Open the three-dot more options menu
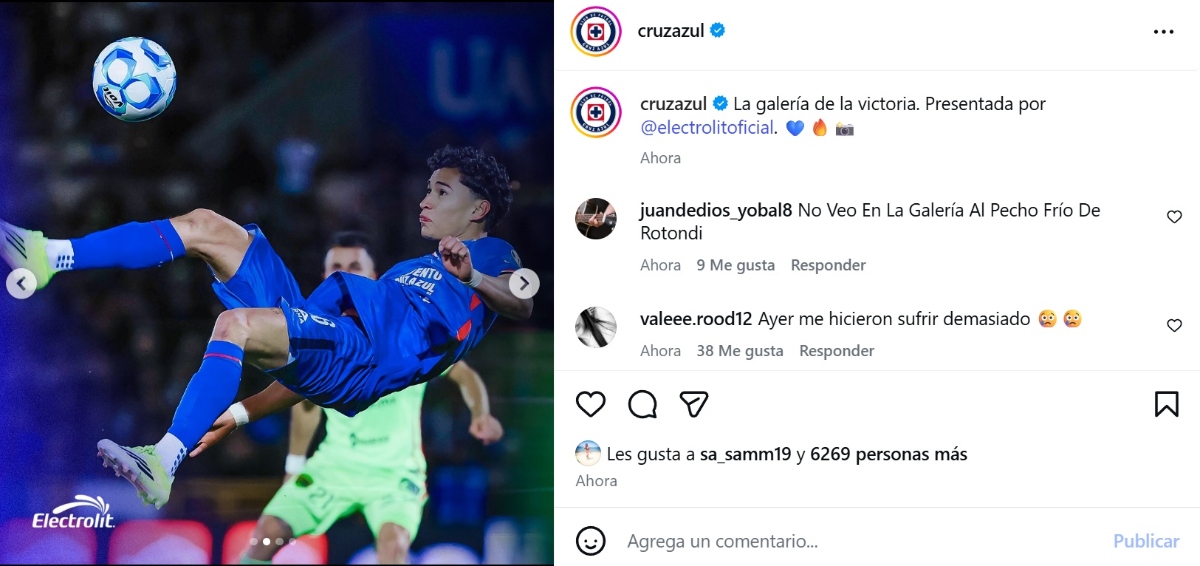The image size is (1200, 566). [1163, 32]
